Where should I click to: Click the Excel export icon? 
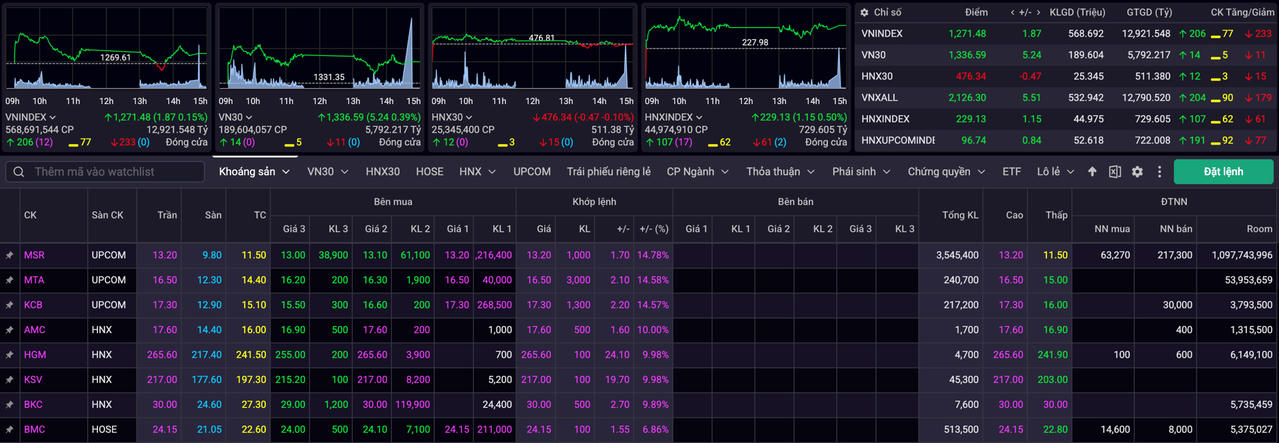tap(1115, 172)
